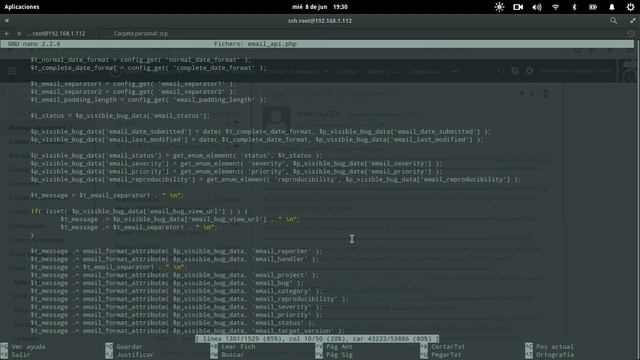Click the 'email_reproducibility' format attribute line

coord(189,299)
